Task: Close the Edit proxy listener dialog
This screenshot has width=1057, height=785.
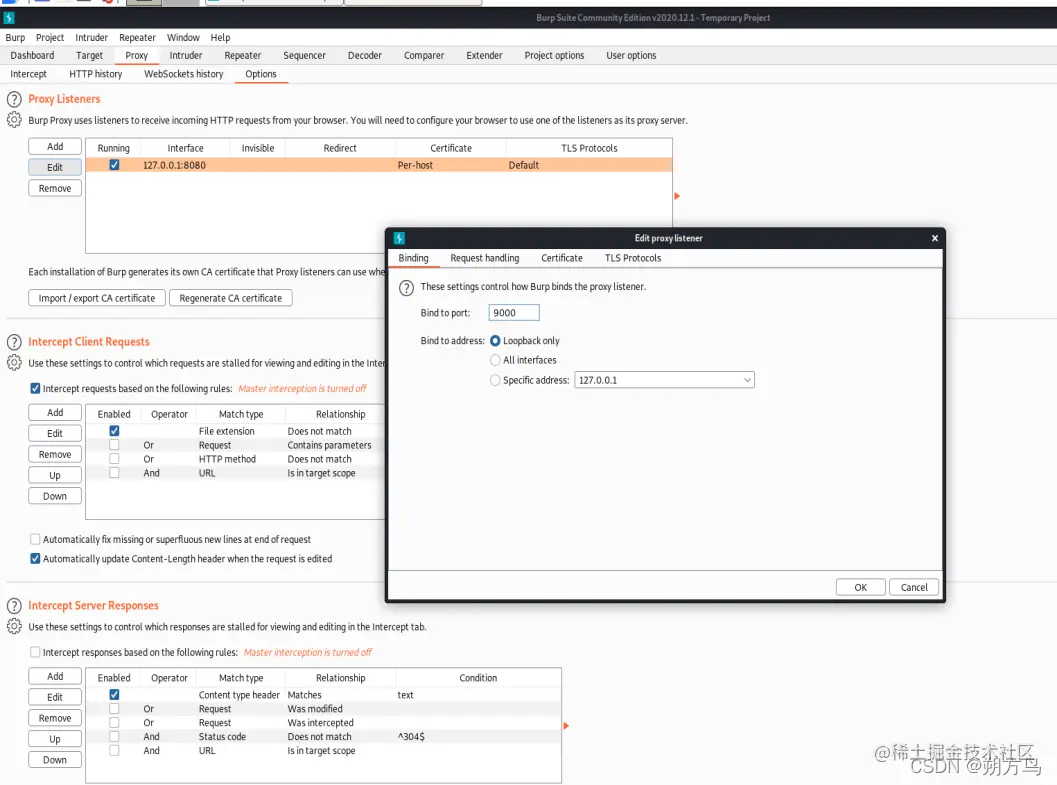Action: pos(934,238)
